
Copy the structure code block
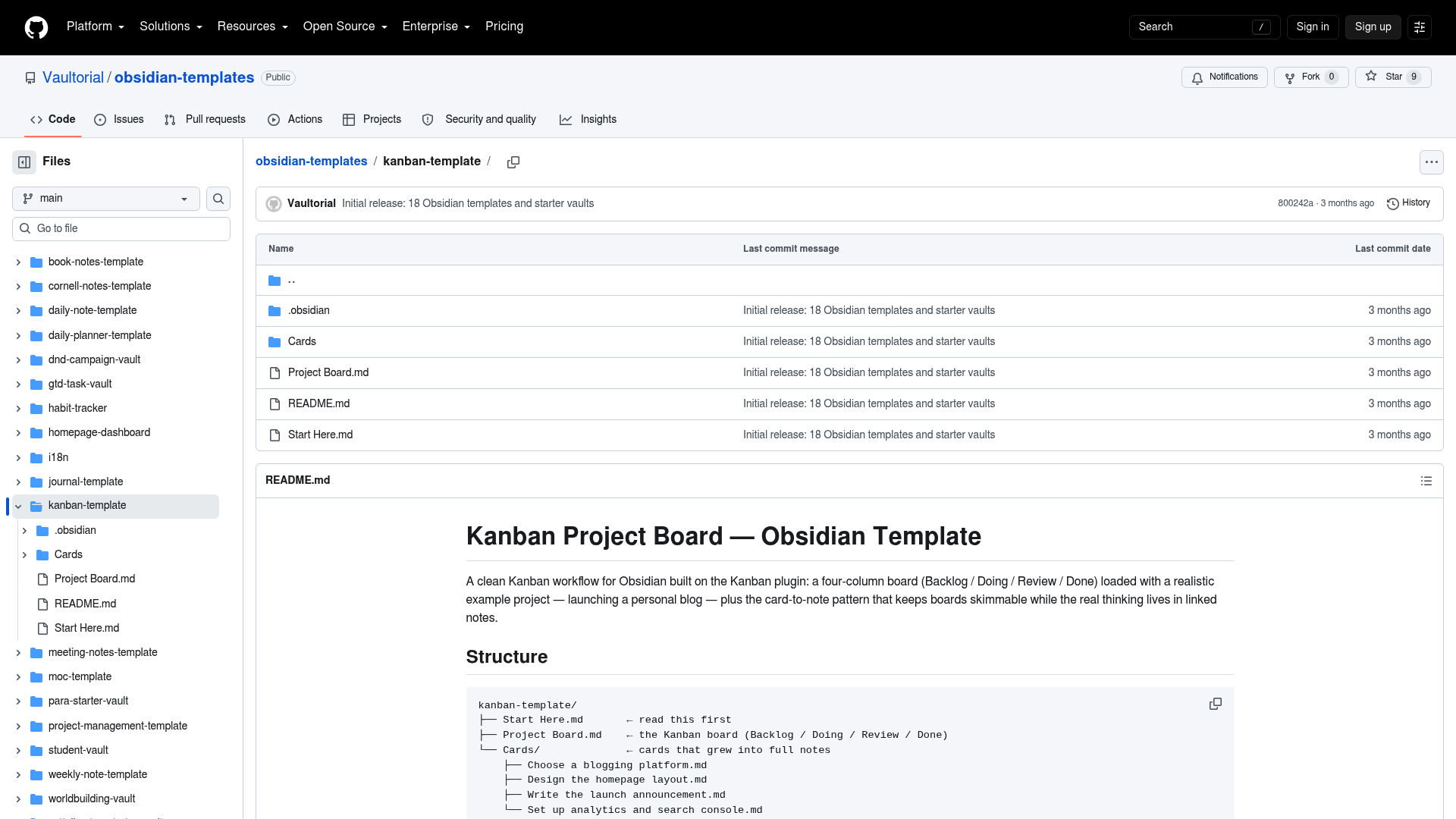[x=1215, y=704]
